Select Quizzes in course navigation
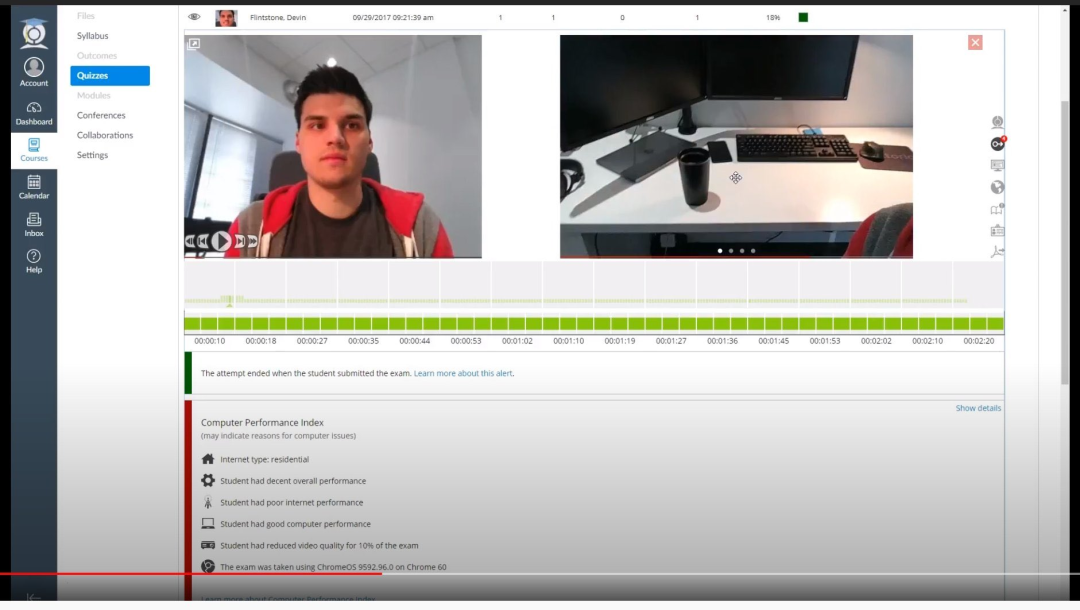This screenshot has width=1080, height=610. pos(110,76)
